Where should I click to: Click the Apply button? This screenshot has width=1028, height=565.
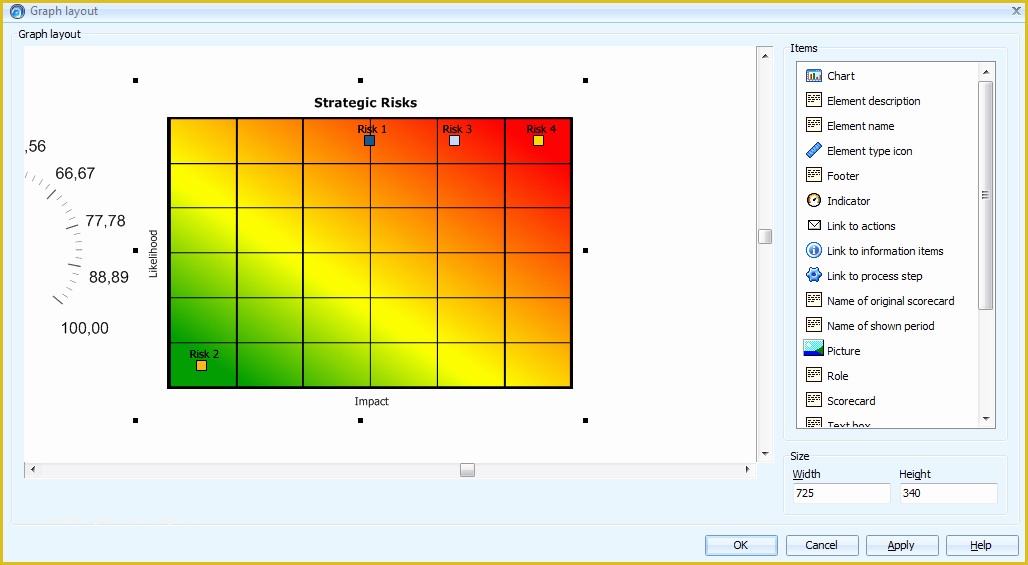(x=901, y=545)
